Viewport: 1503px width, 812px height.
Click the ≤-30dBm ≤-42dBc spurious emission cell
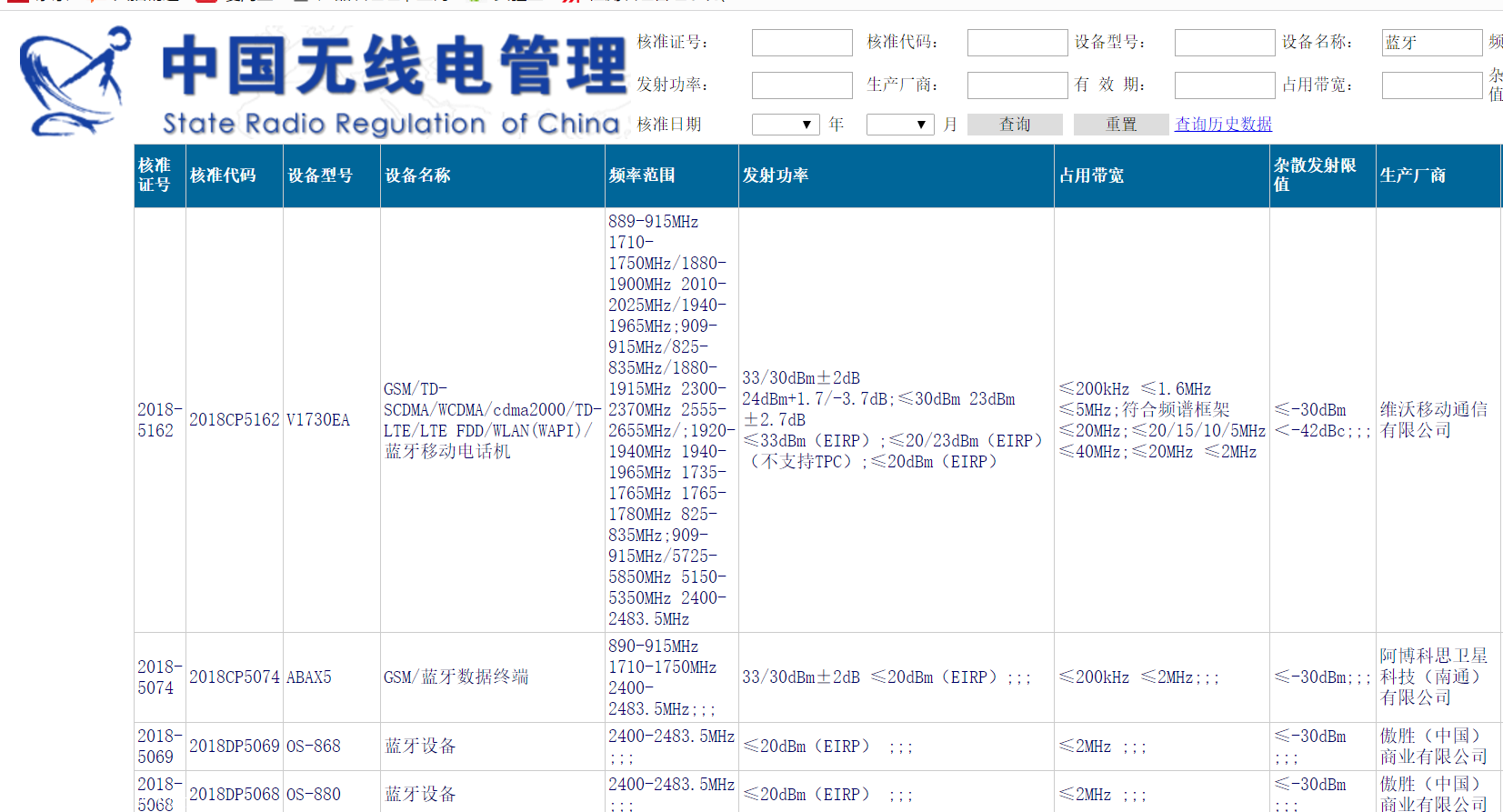click(x=1323, y=420)
